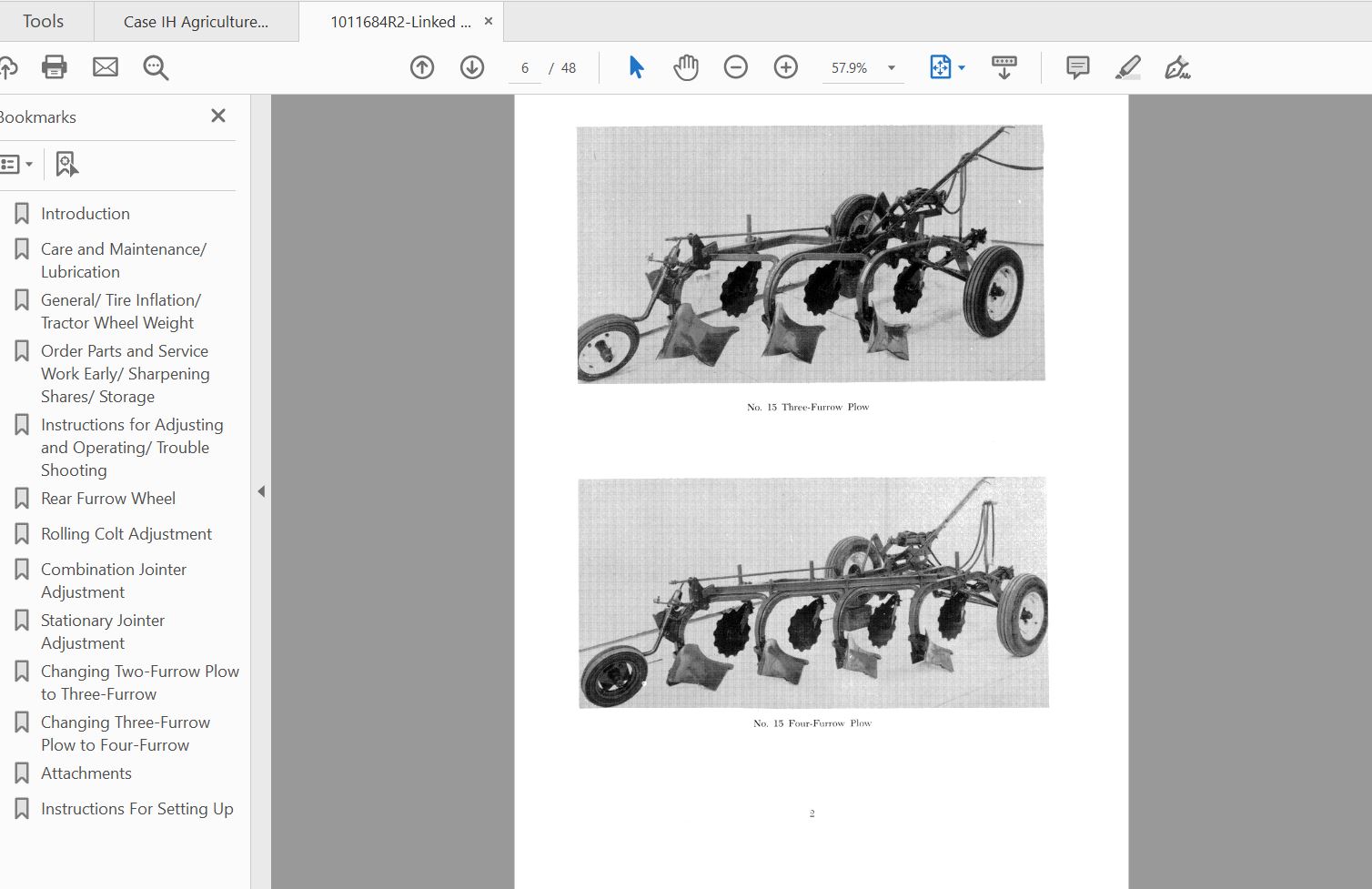Click the page number input field

click(525, 68)
